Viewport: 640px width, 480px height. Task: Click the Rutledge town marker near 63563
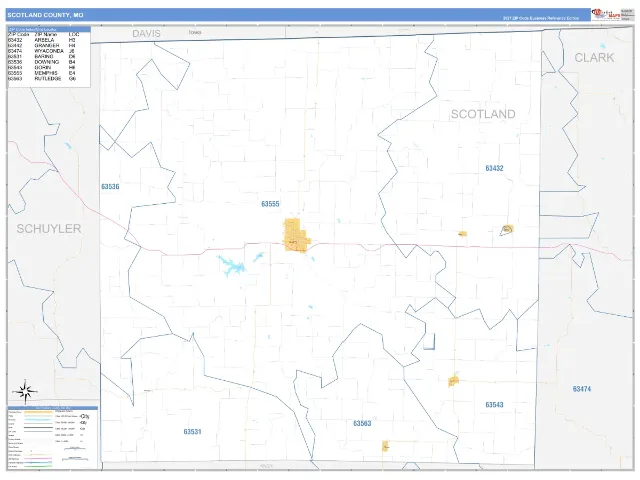point(385,446)
